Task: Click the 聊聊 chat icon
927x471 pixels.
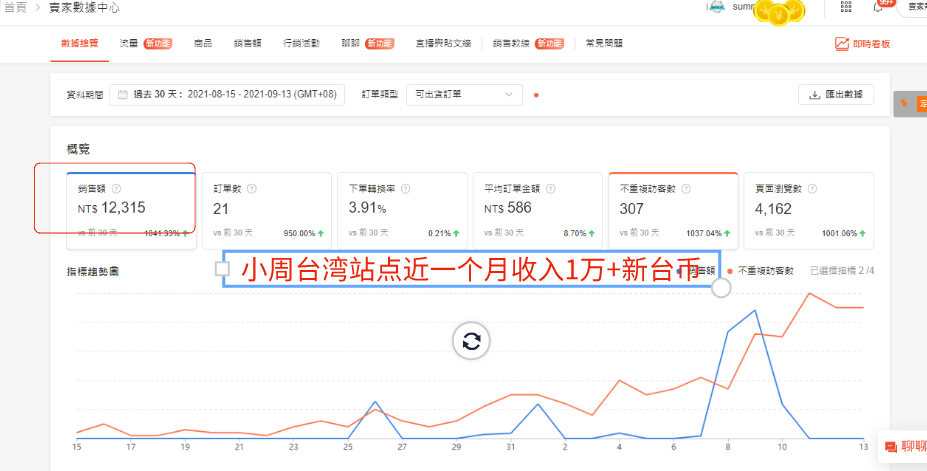Action: [890, 447]
